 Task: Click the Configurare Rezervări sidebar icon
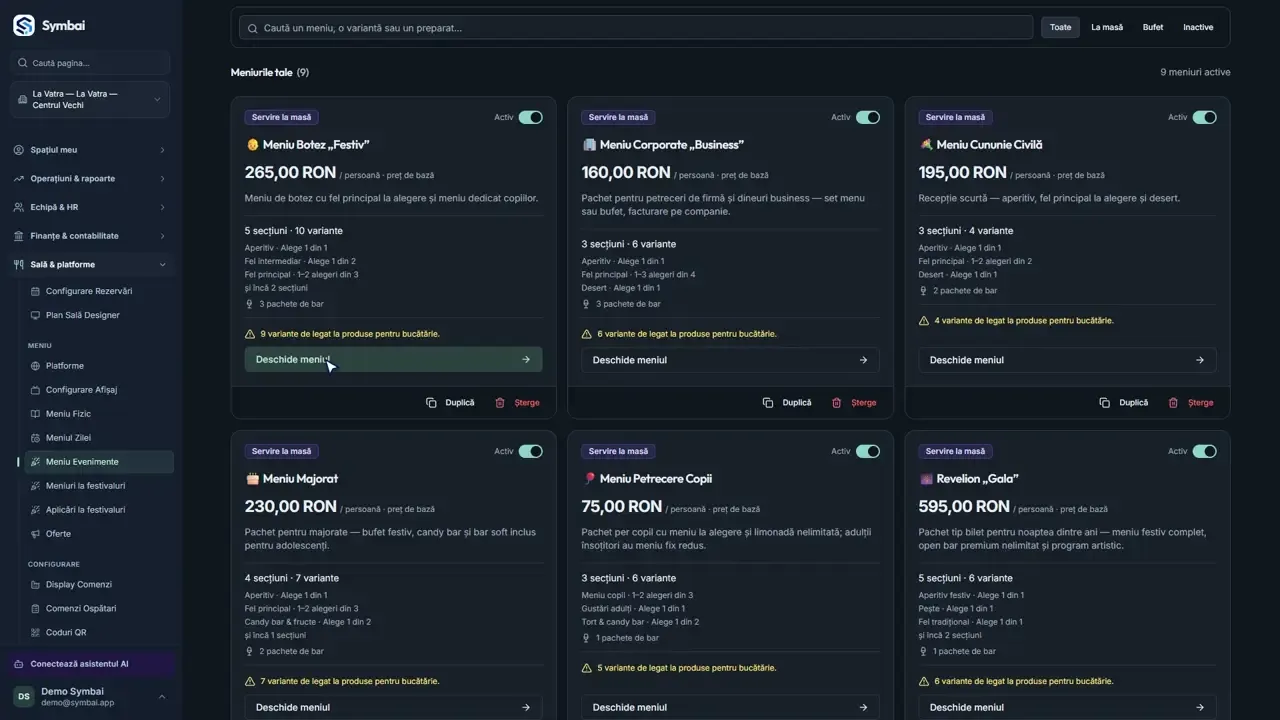pos(36,291)
